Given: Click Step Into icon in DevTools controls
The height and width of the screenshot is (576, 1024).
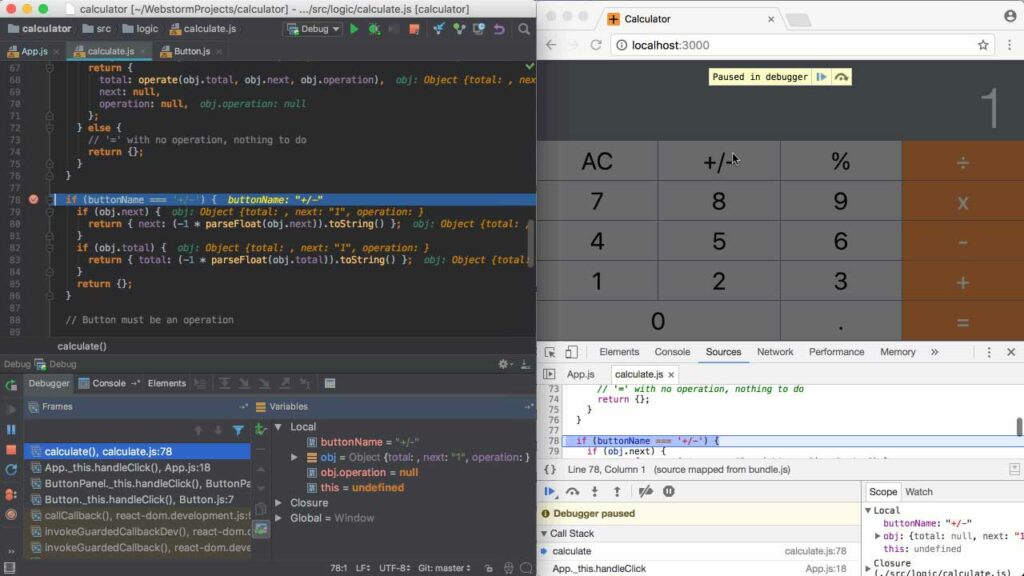Looking at the screenshot, I should [x=596, y=490].
